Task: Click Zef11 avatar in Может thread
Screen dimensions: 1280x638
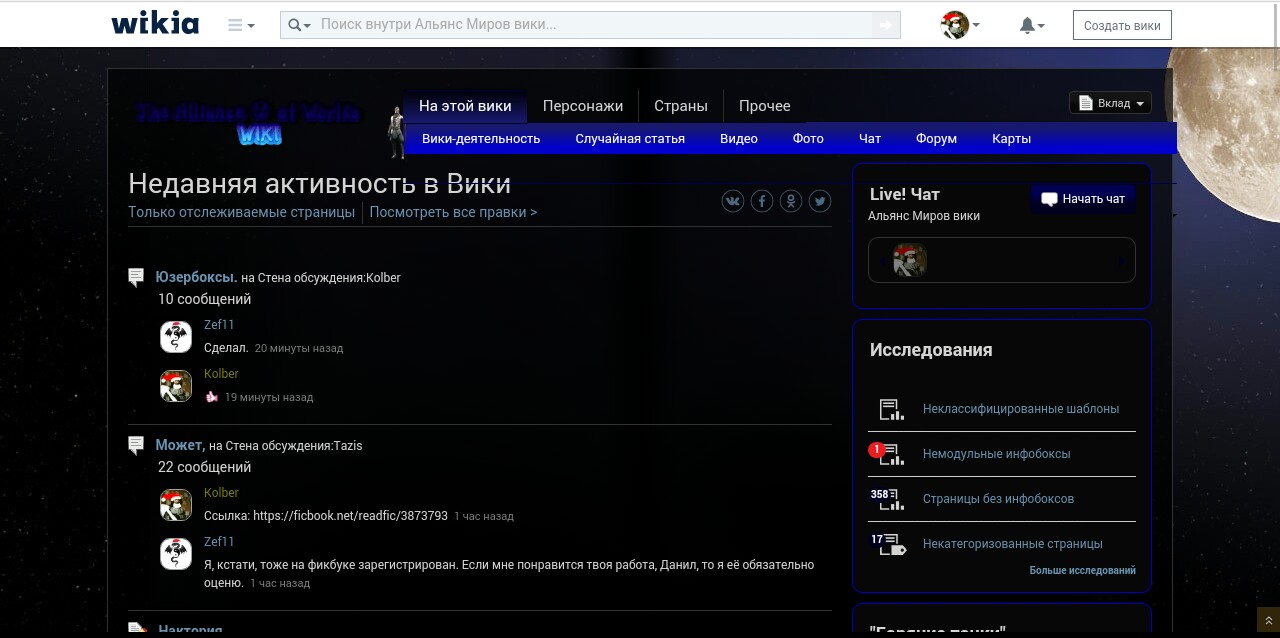Action: [x=176, y=554]
